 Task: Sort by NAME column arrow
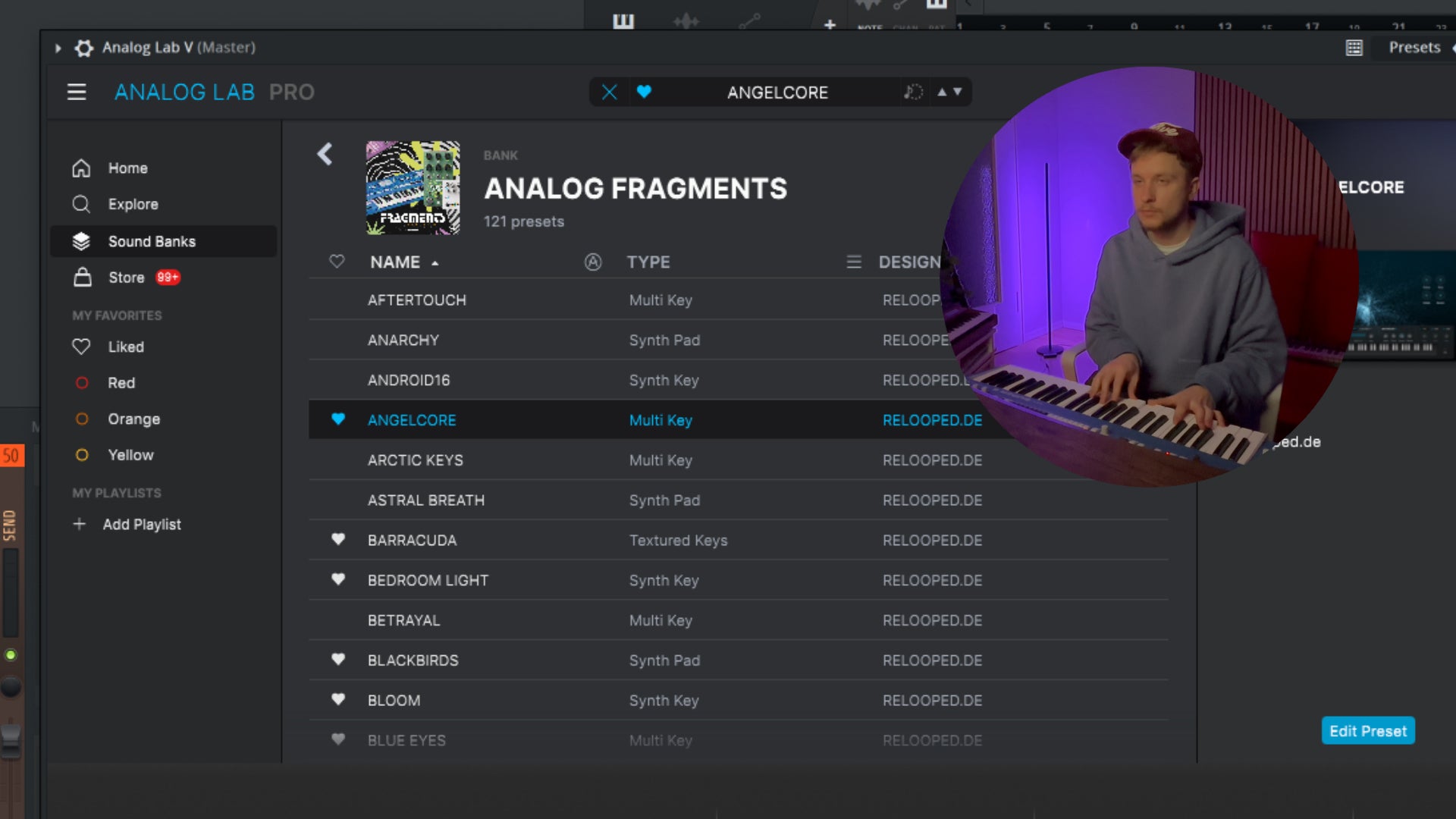pyautogui.click(x=435, y=263)
